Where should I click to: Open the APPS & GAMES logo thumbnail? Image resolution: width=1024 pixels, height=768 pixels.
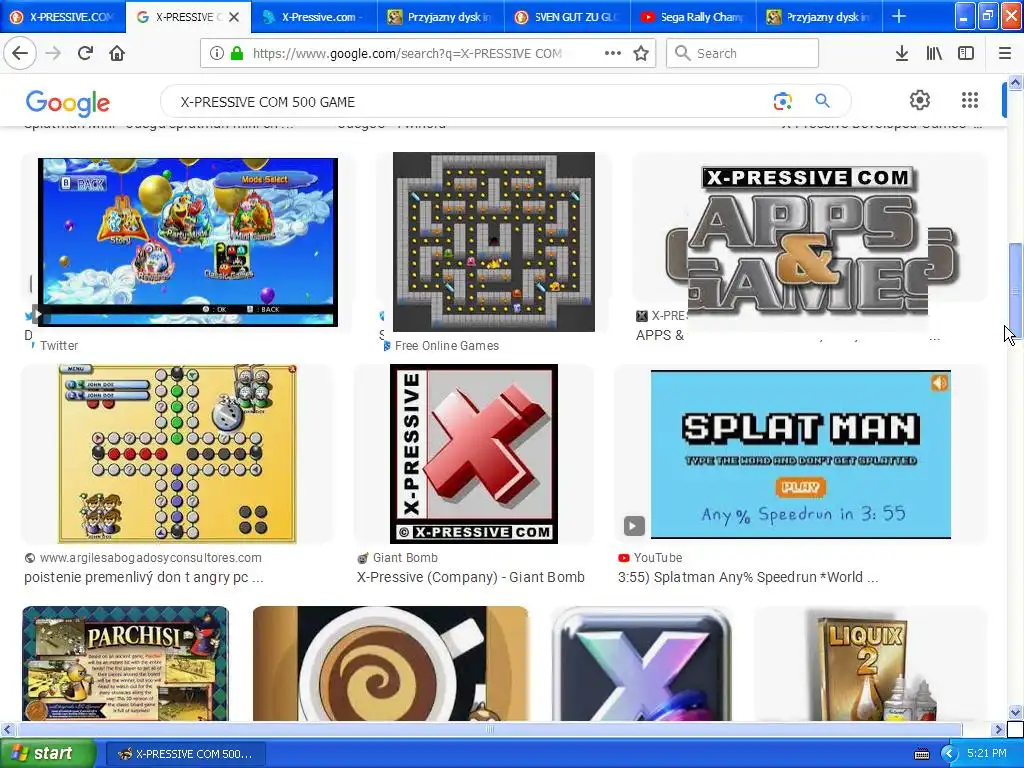click(x=810, y=243)
